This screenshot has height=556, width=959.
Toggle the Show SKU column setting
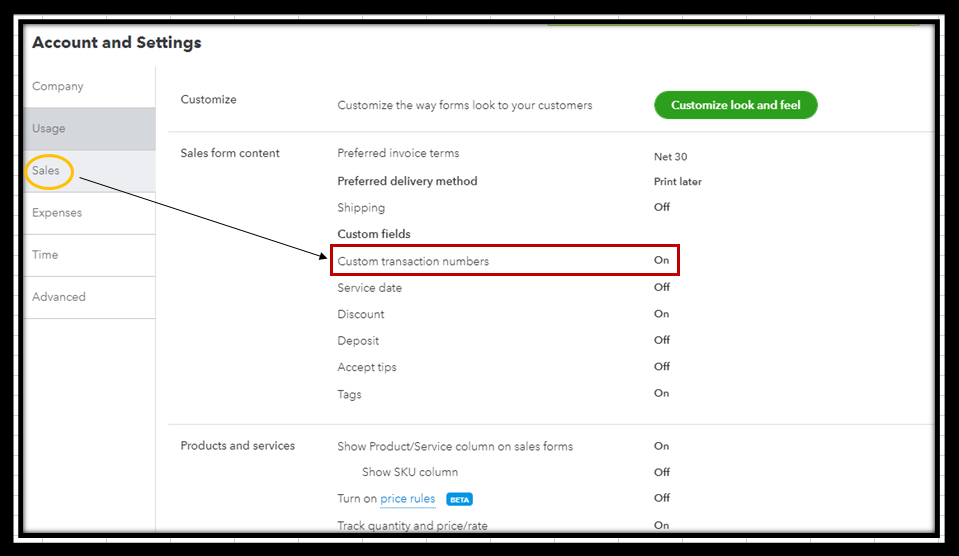pyautogui.click(x=661, y=472)
